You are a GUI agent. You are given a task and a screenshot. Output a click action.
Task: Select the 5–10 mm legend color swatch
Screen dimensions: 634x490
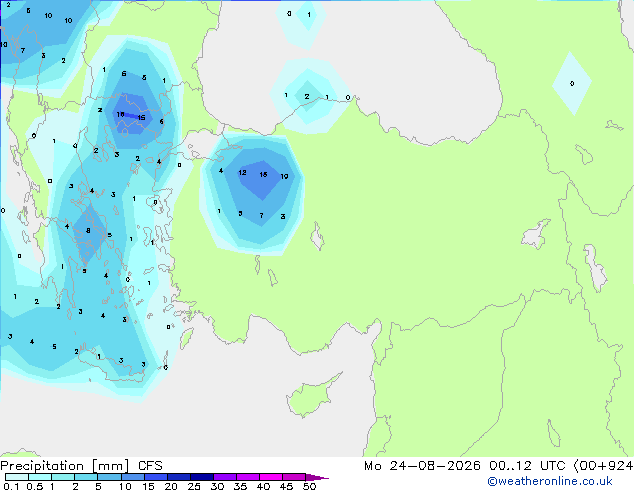point(109,477)
